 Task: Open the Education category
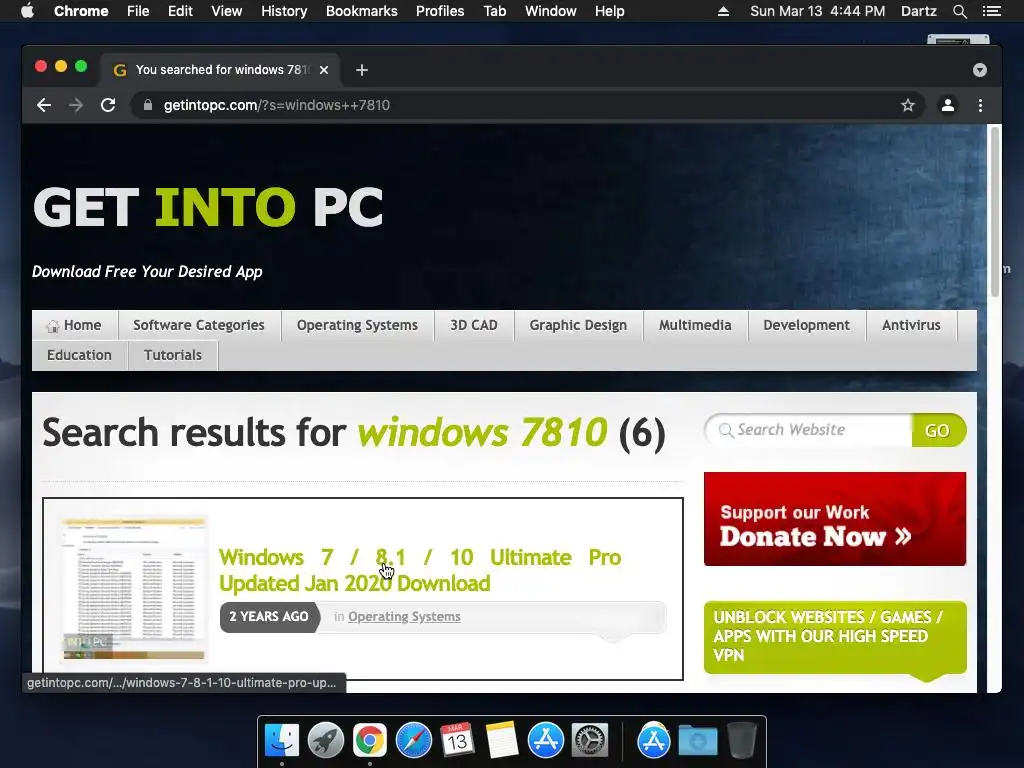pos(79,355)
